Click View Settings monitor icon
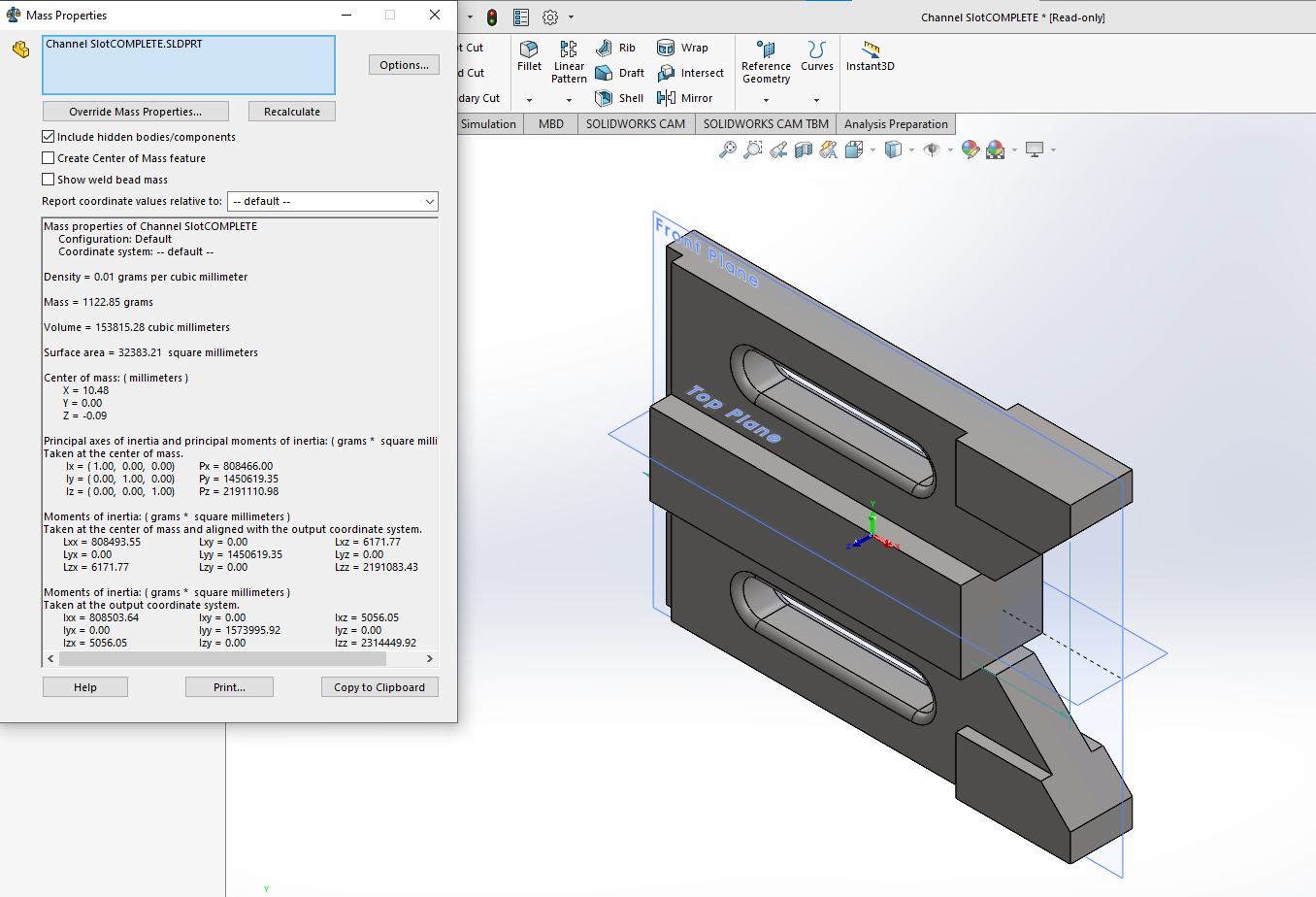Image resolution: width=1316 pixels, height=897 pixels. [x=1035, y=149]
